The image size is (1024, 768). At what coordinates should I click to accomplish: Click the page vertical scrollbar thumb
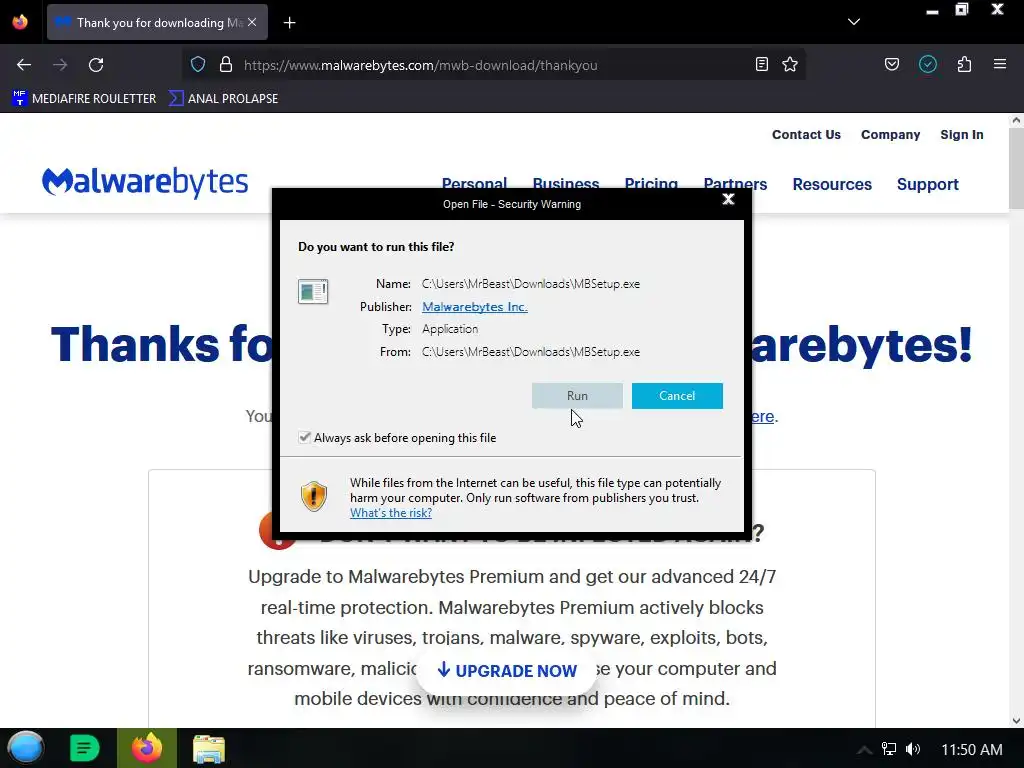coord(1016,167)
